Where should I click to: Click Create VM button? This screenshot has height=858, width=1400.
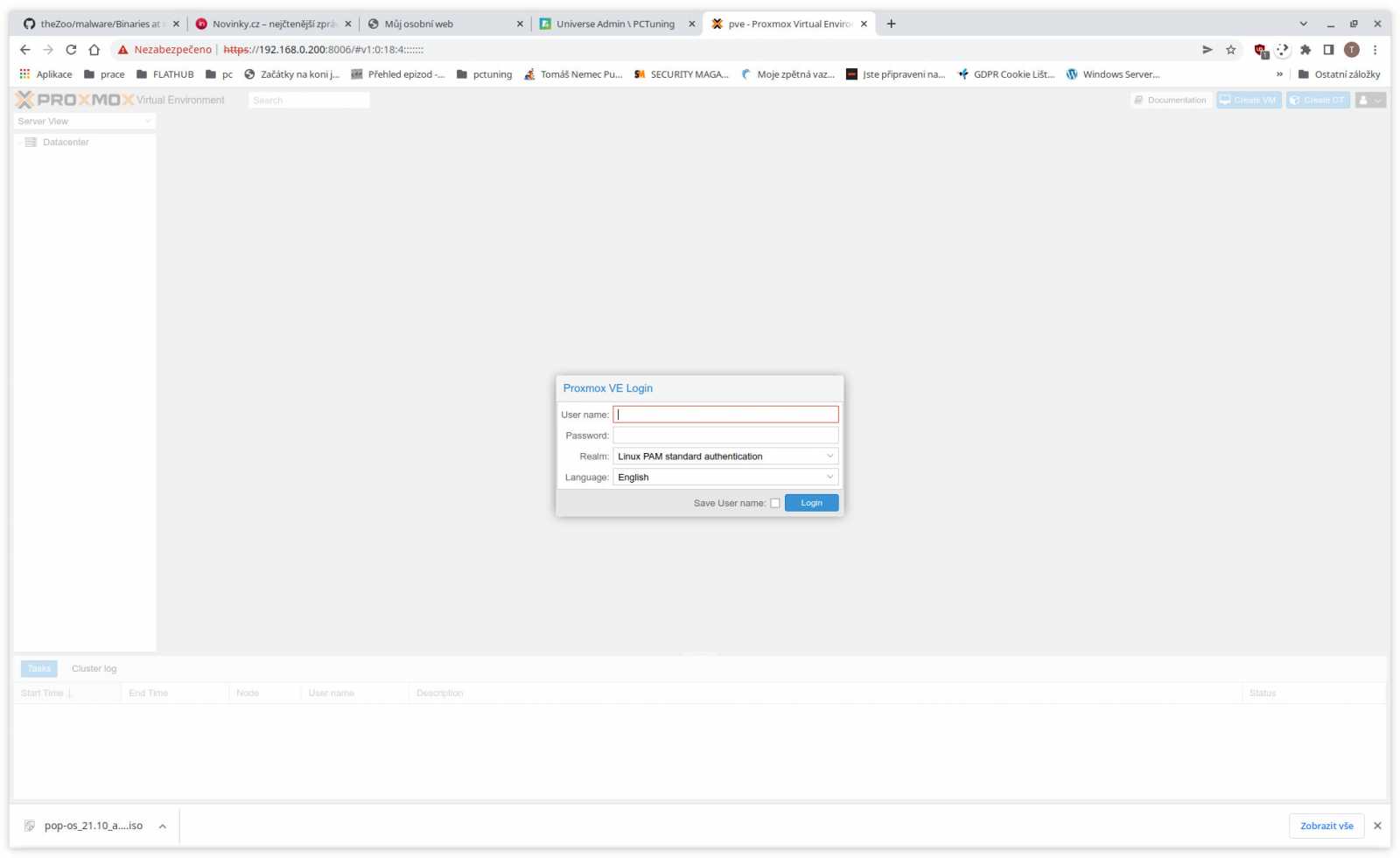[1249, 101]
